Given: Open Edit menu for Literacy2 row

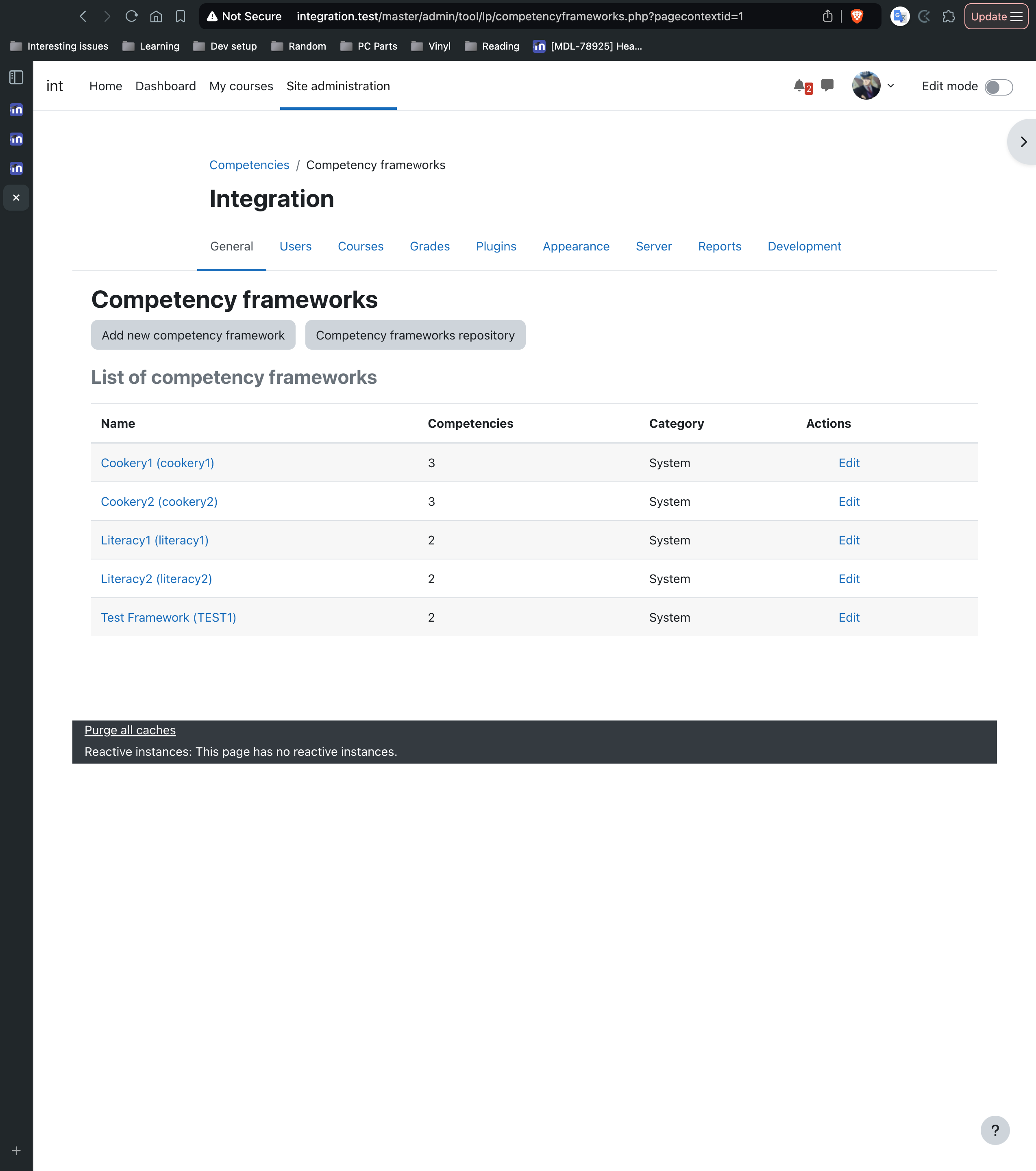Looking at the screenshot, I should (x=849, y=579).
